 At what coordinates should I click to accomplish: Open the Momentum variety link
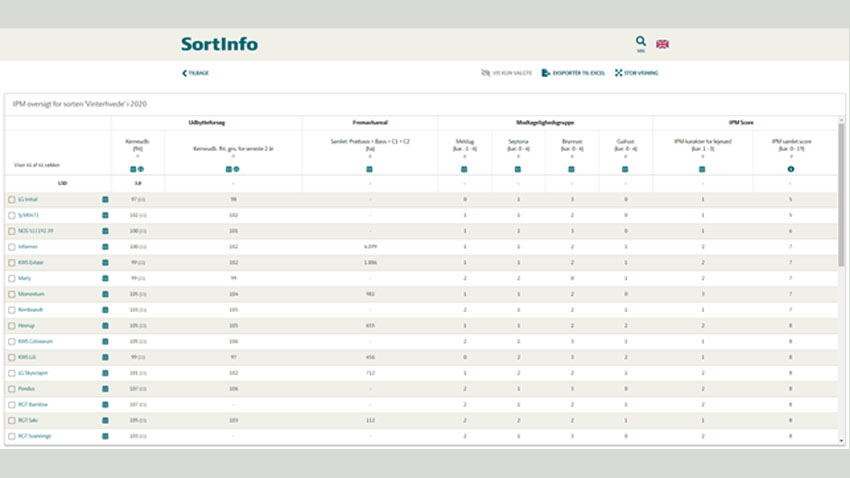tap(31, 294)
